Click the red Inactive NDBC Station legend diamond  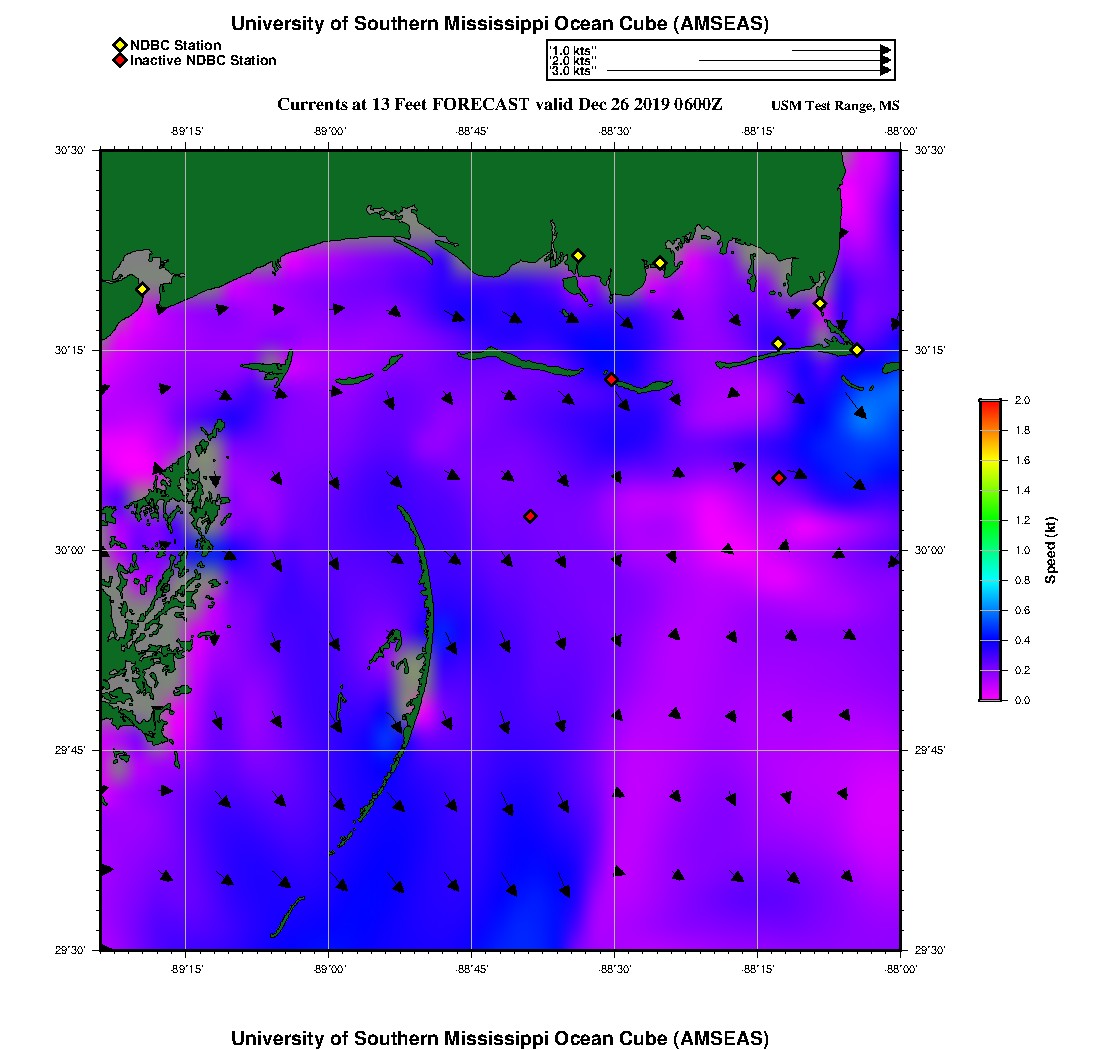pos(119,60)
